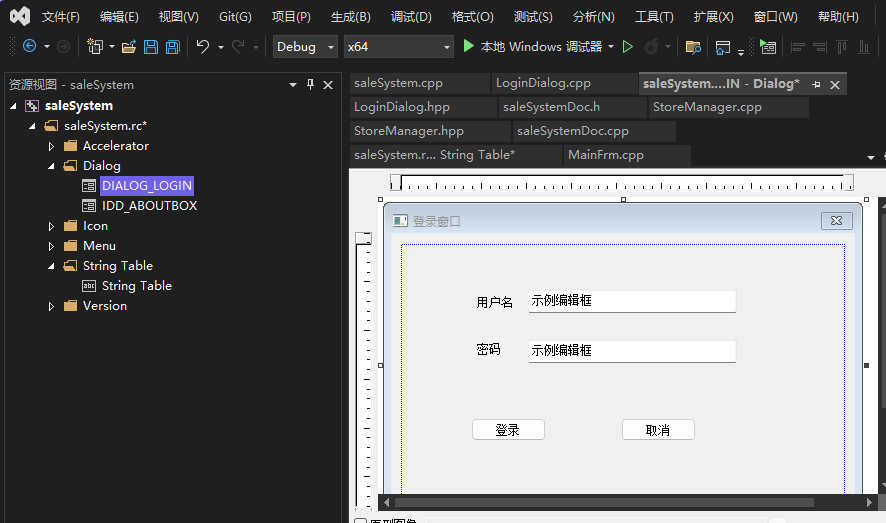Click the navigate backward arrow icon
This screenshot has width=886, height=523.
click(29, 46)
